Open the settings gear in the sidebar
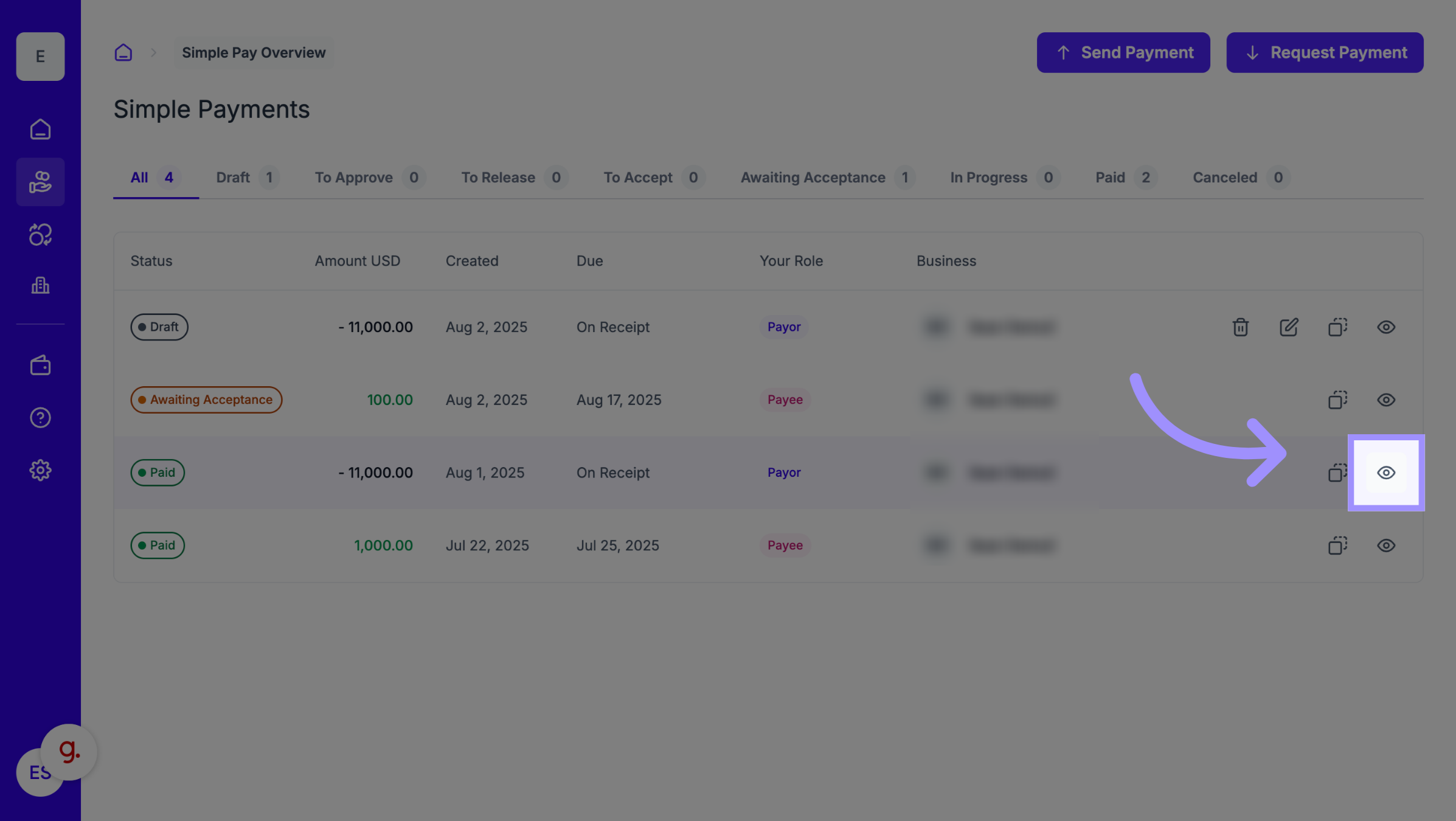Viewport: 1456px width, 821px height. pyautogui.click(x=40, y=470)
